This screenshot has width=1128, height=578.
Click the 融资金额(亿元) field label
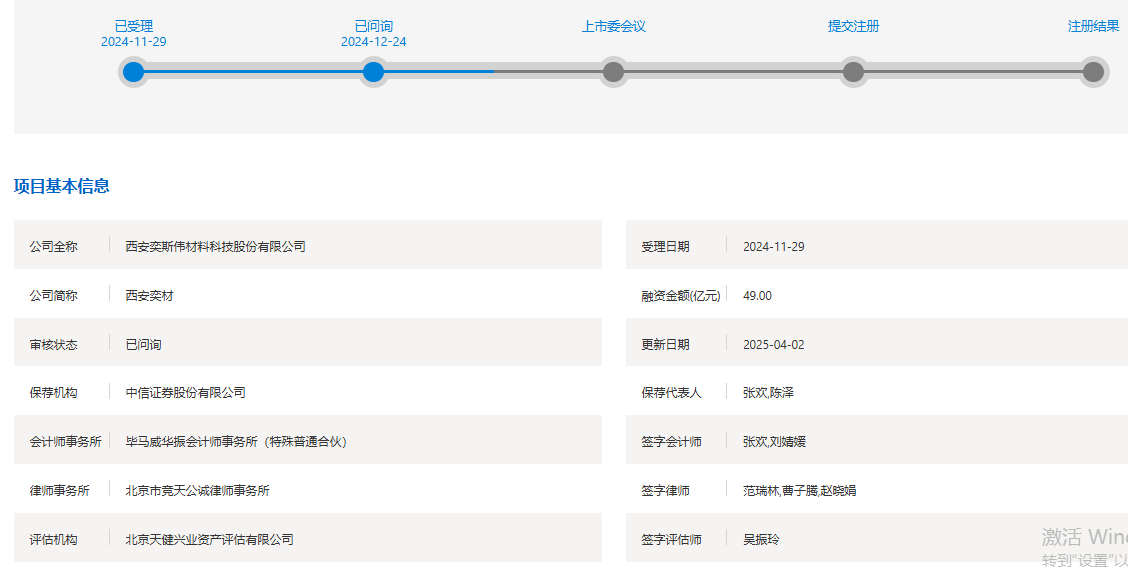681,295
